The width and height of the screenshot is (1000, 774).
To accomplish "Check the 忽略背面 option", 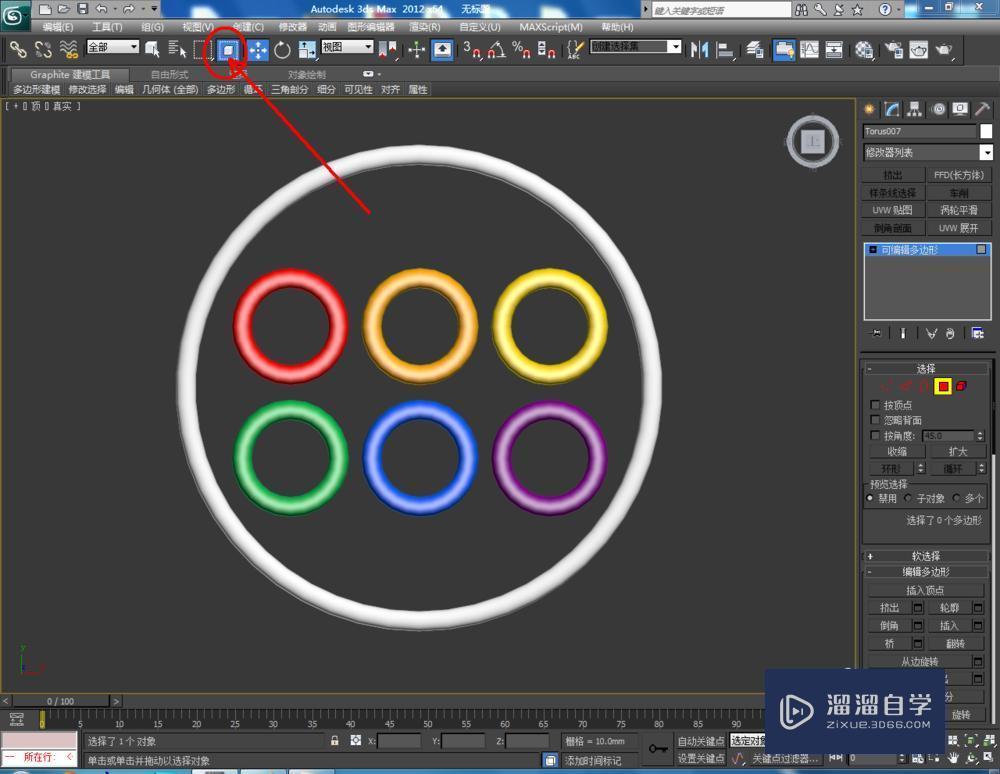I will pyautogui.click(x=877, y=420).
